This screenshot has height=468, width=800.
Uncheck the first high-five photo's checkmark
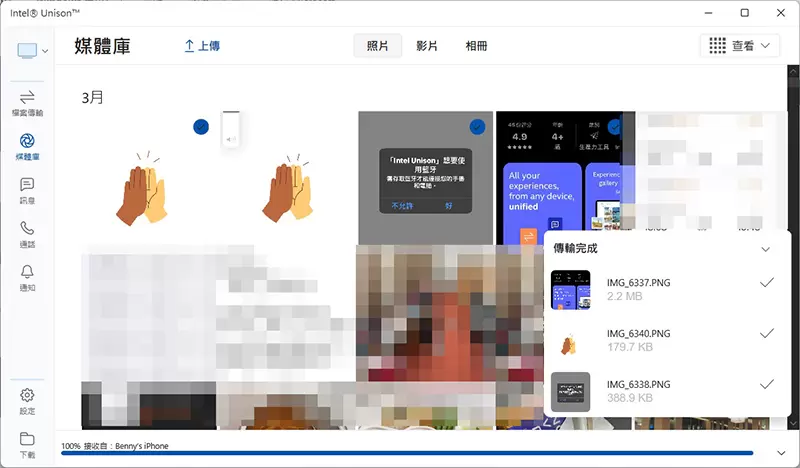pyautogui.click(x=201, y=127)
